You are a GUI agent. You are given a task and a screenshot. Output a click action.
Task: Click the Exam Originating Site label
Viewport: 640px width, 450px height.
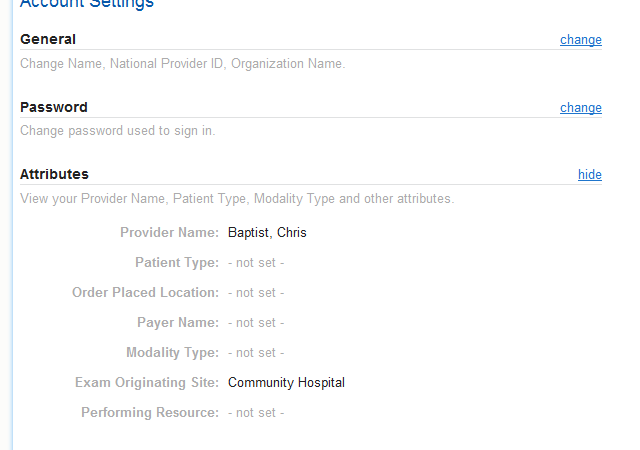[147, 383]
